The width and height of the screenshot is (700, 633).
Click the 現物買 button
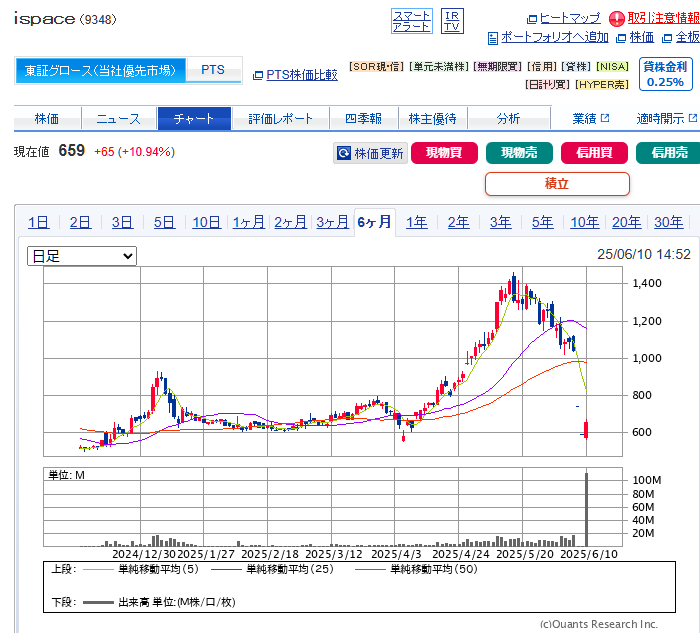(x=444, y=153)
